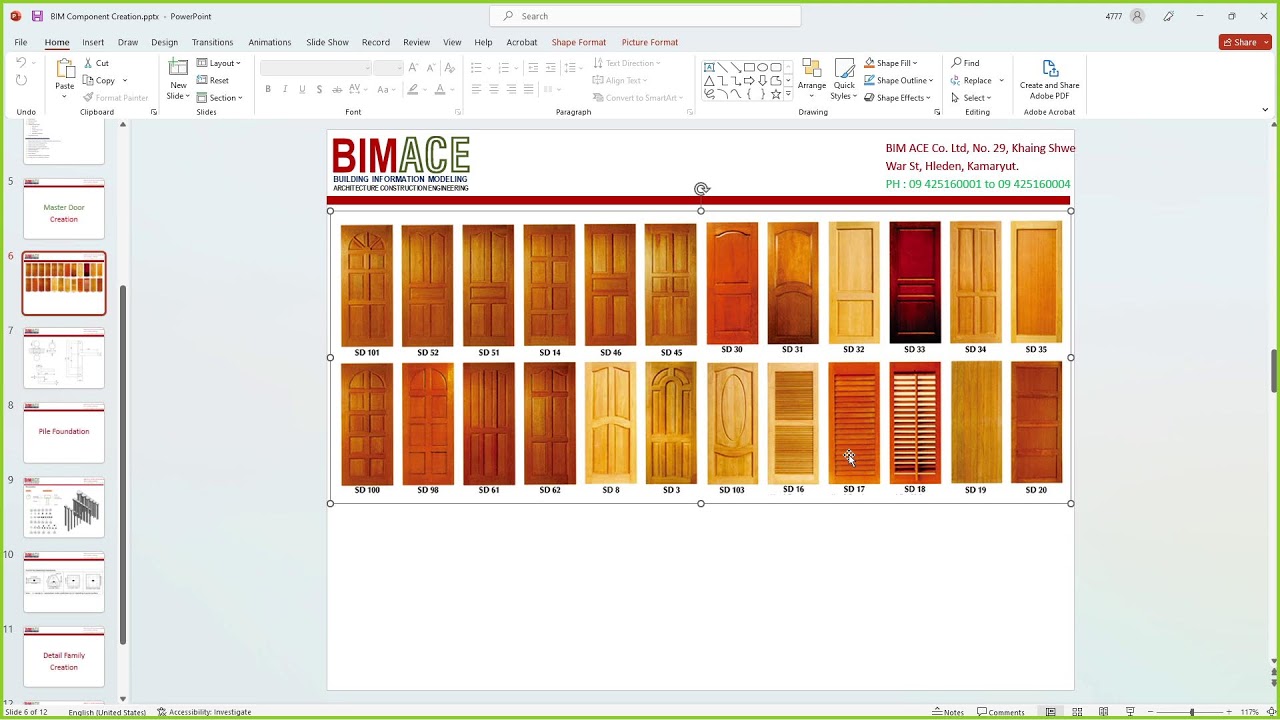Image resolution: width=1280 pixels, height=720 pixels.
Task: Click the Undo arrow icon
Action: tap(21, 63)
